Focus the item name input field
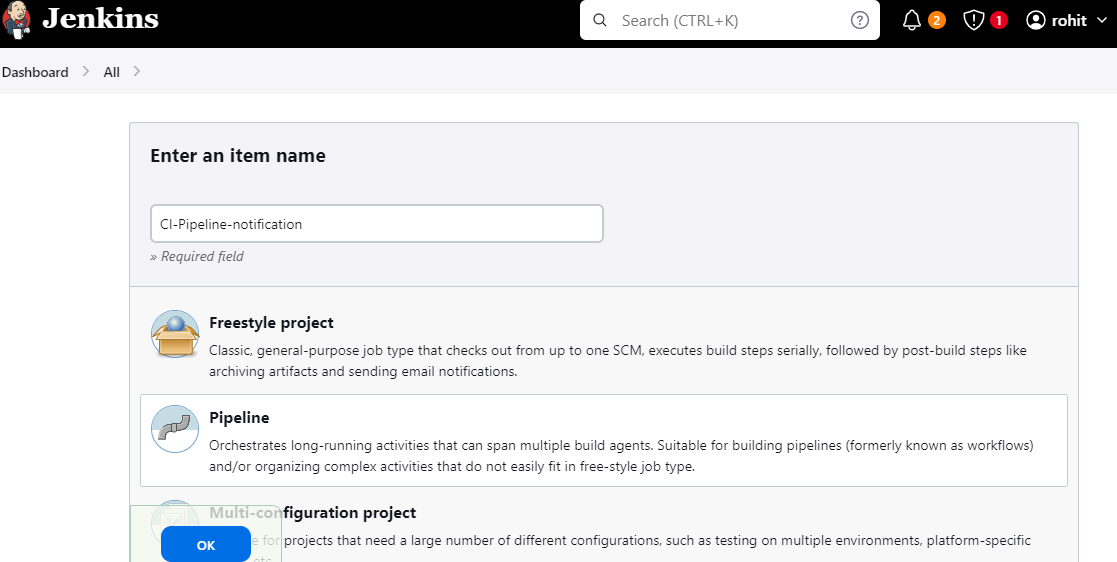 point(376,224)
